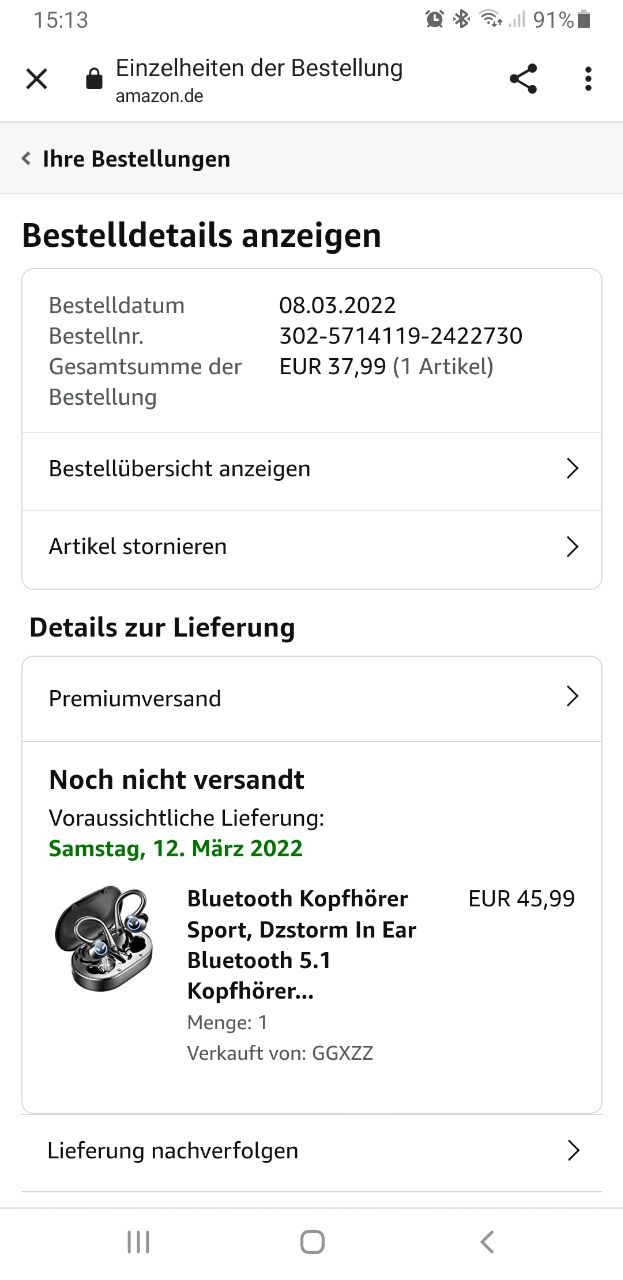
Task: Expand Bestellübersicht anzeigen chevron
Action: pos(572,468)
